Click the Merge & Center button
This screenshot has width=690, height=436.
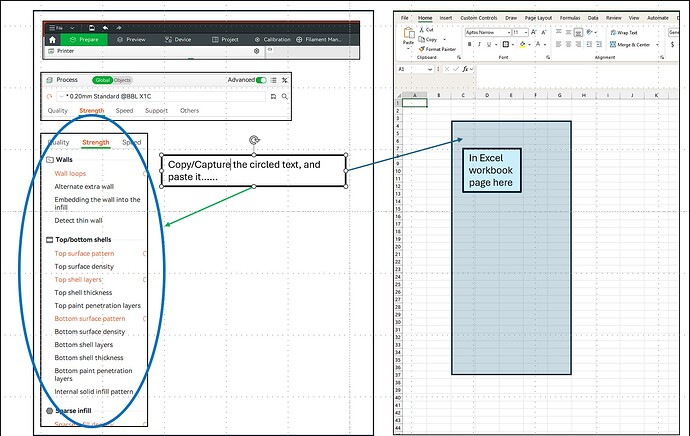point(630,44)
